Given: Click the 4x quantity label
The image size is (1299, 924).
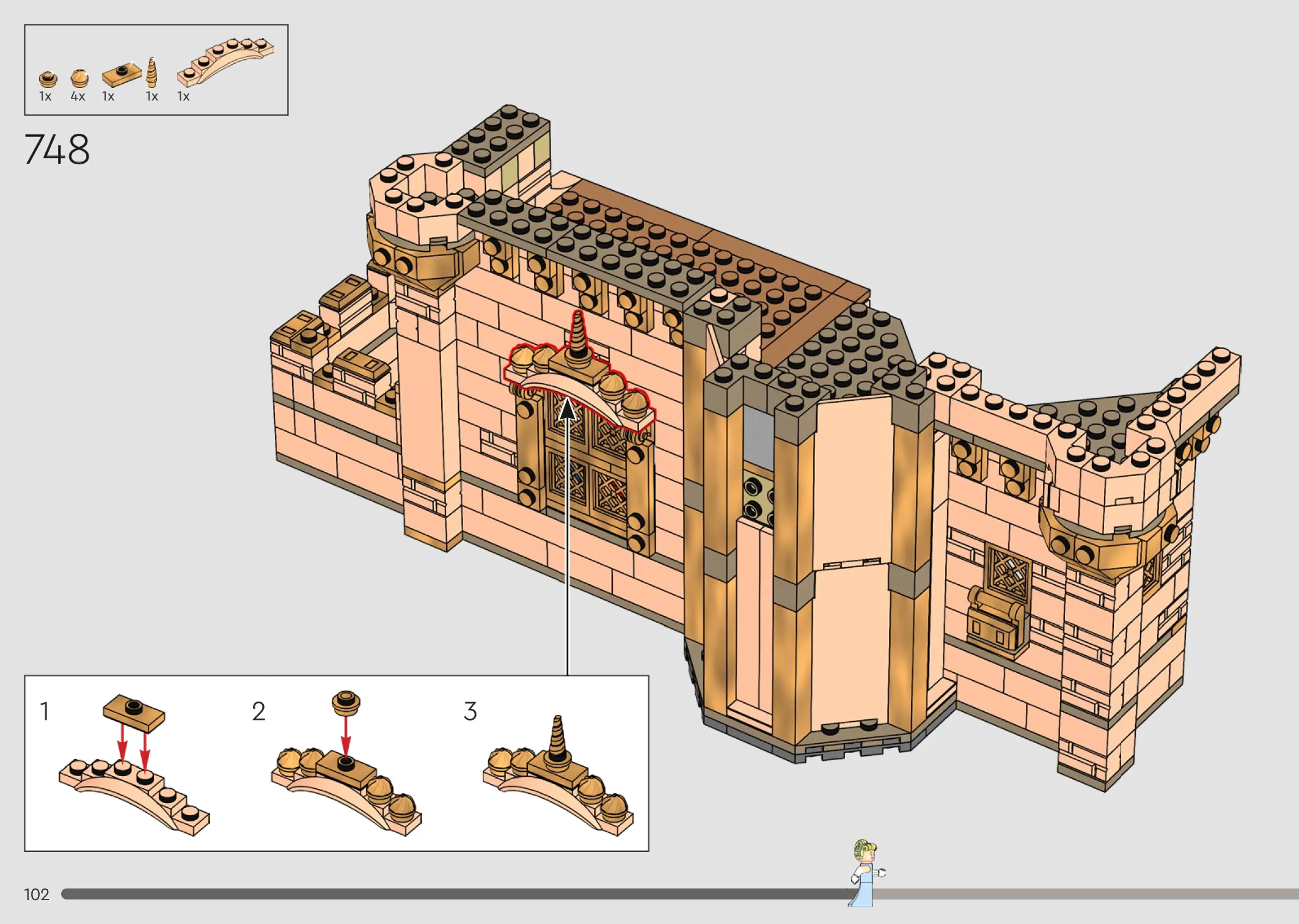Looking at the screenshot, I should [x=78, y=97].
